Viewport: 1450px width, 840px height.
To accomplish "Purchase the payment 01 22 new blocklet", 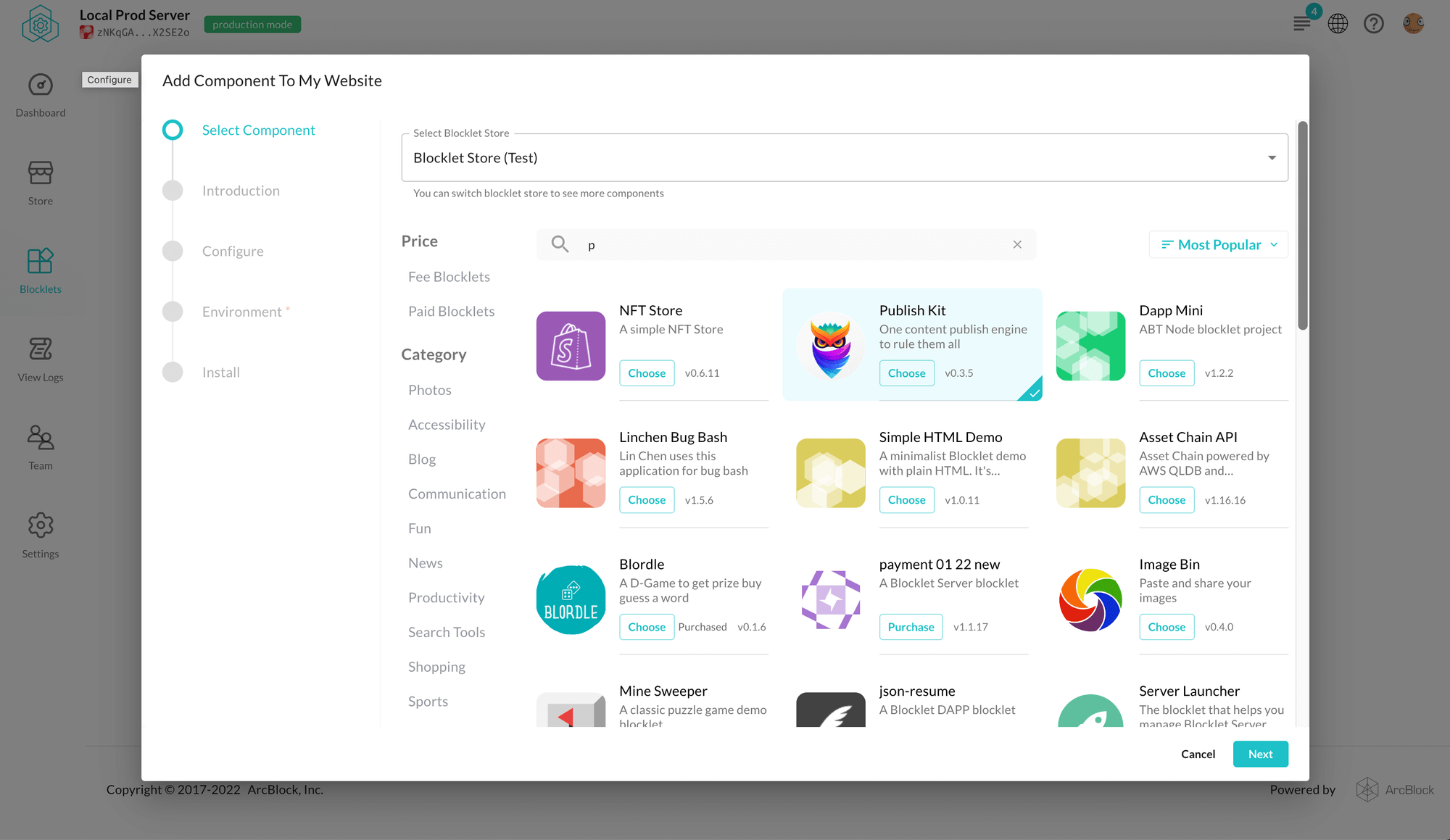I will pos(909,626).
